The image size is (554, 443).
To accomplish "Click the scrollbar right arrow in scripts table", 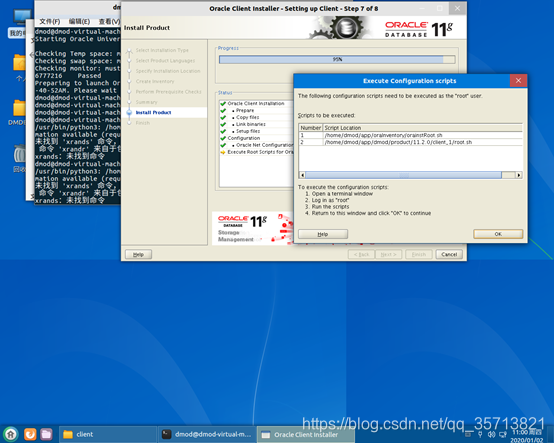I will (518, 175).
